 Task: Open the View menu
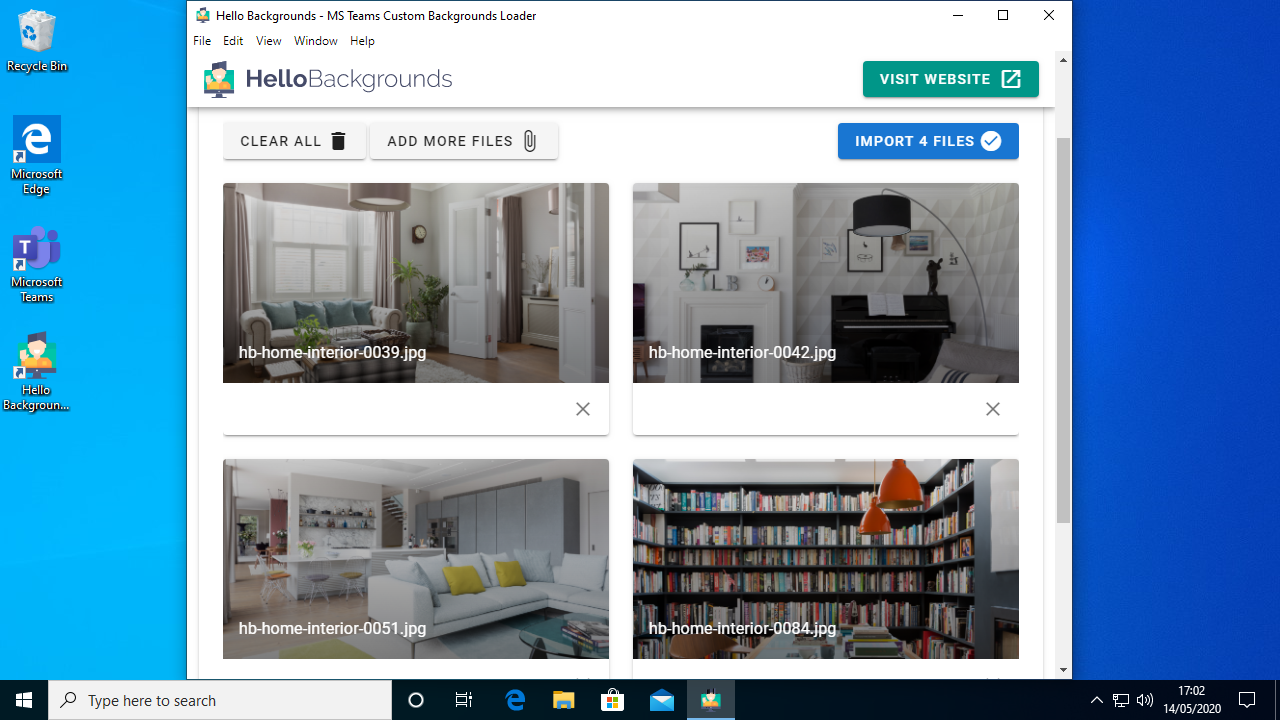pyautogui.click(x=268, y=41)
